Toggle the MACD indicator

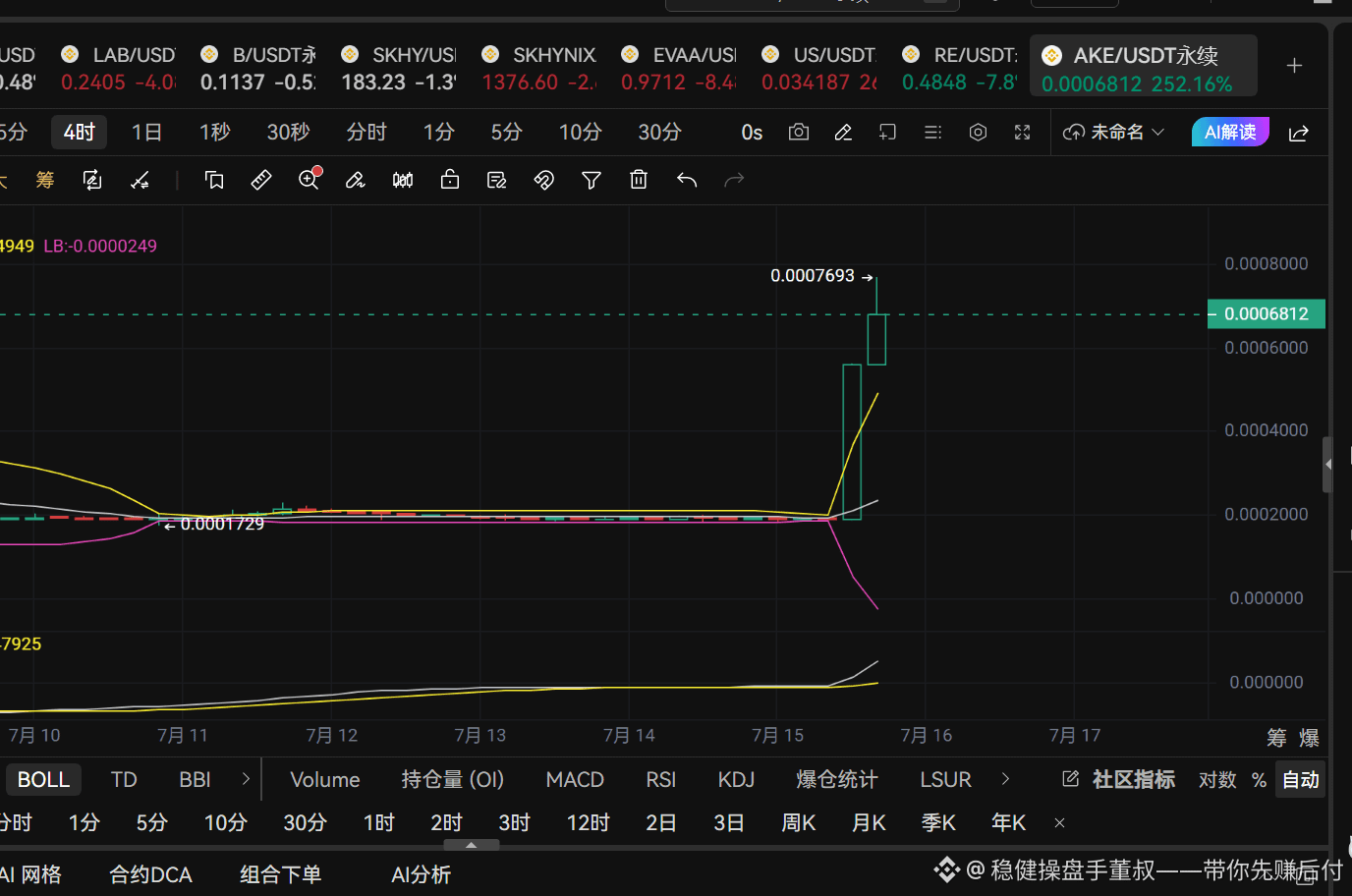tap(575, 780)
